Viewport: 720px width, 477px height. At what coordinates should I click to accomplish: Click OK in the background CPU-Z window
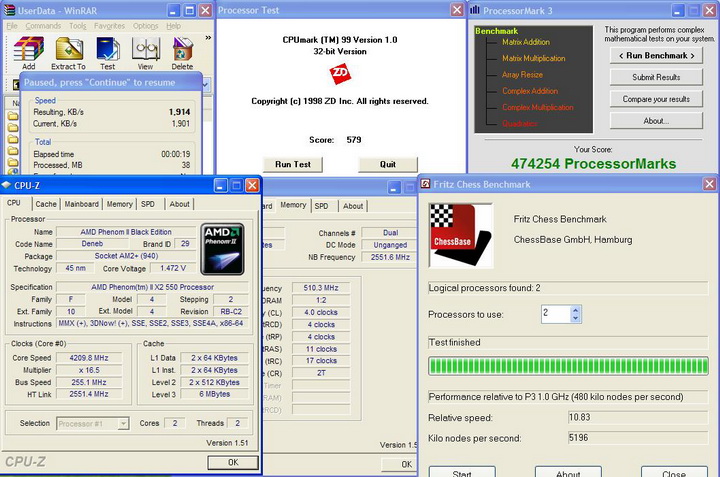coord(399,464)
